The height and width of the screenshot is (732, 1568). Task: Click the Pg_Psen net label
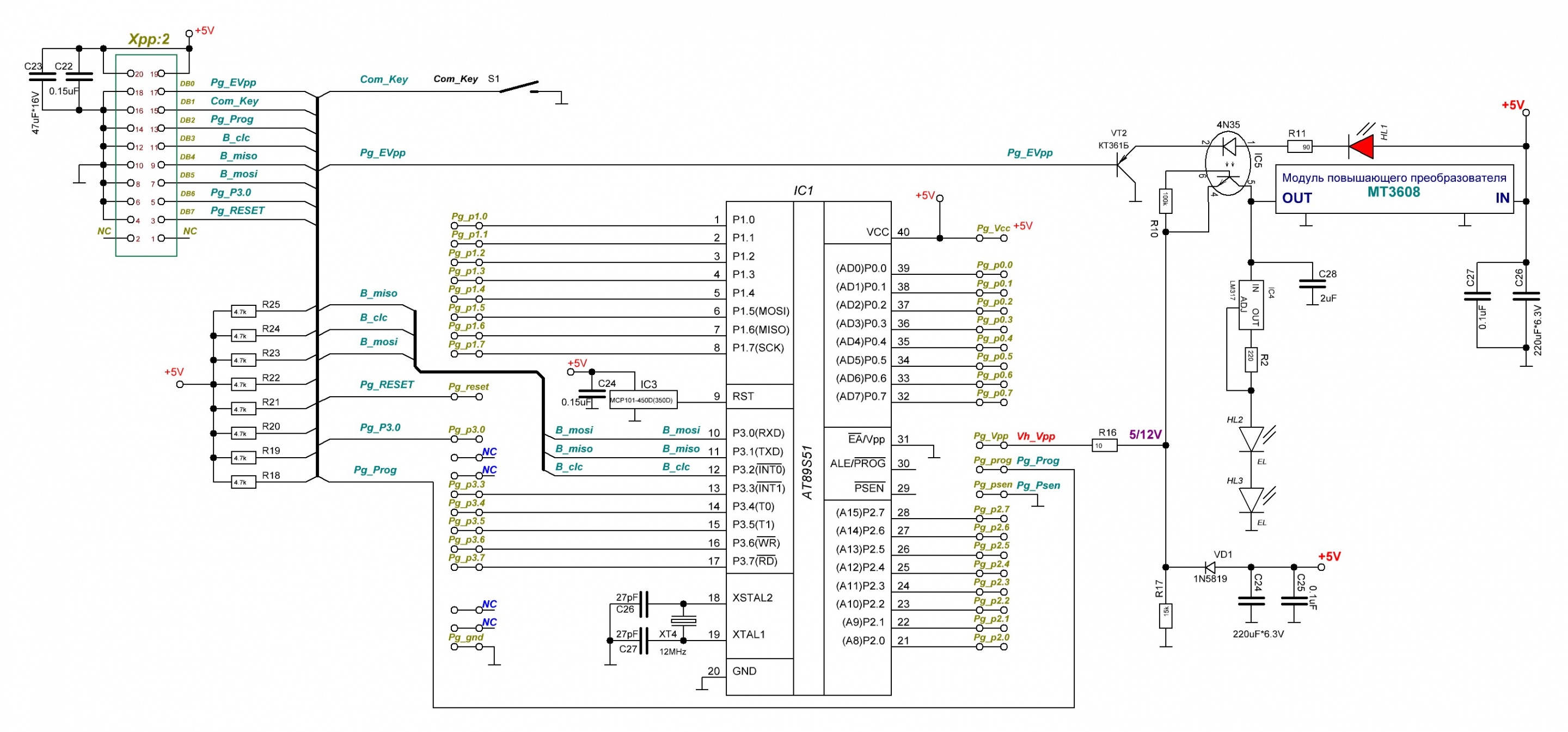pyautogui.click(x=1038, y=485)
